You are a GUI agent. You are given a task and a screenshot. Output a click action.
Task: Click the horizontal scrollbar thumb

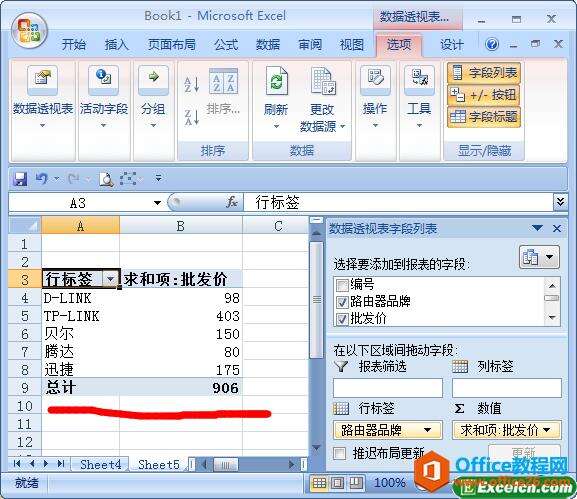point(225,465)
